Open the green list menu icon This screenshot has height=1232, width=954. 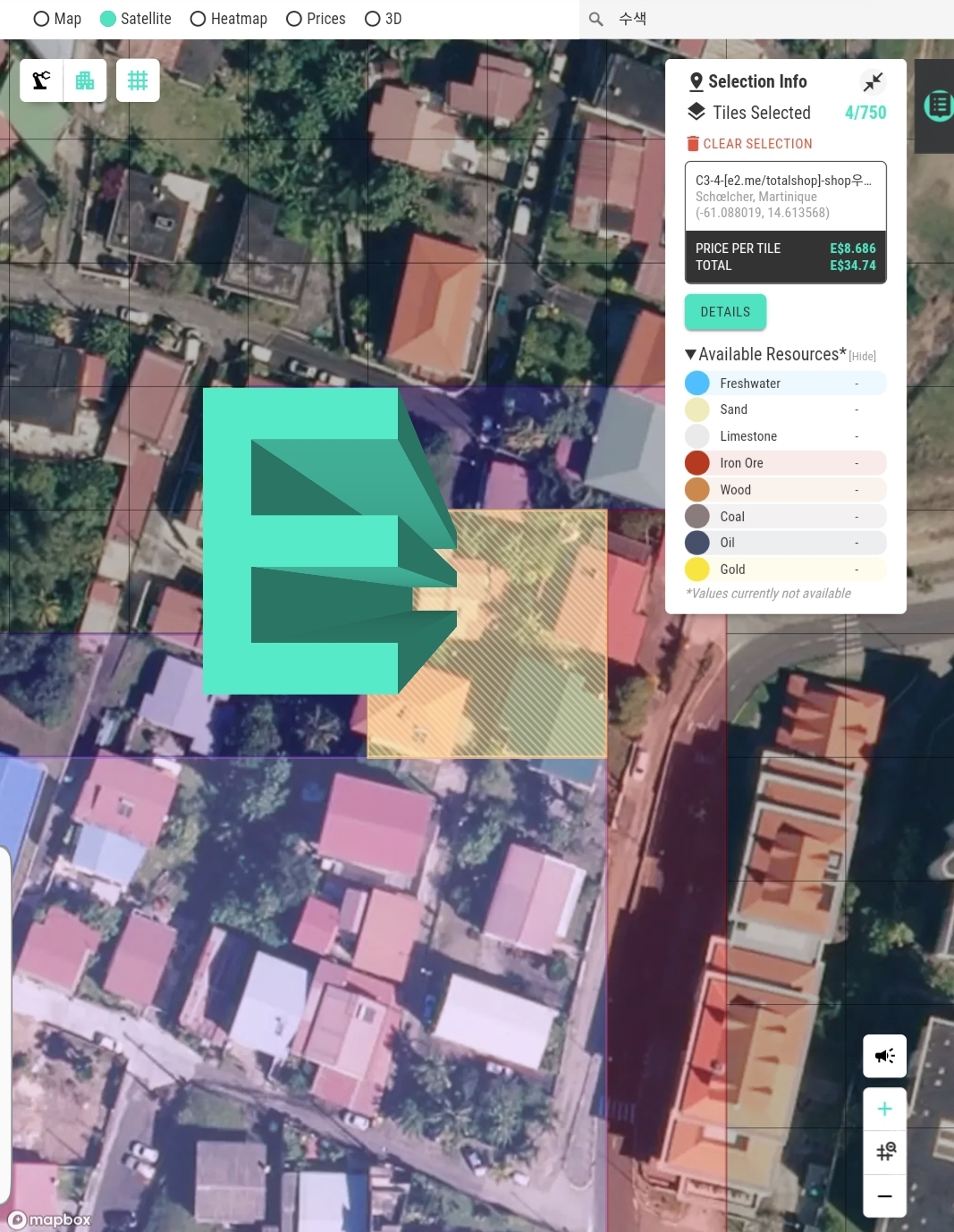pos(939,105)
